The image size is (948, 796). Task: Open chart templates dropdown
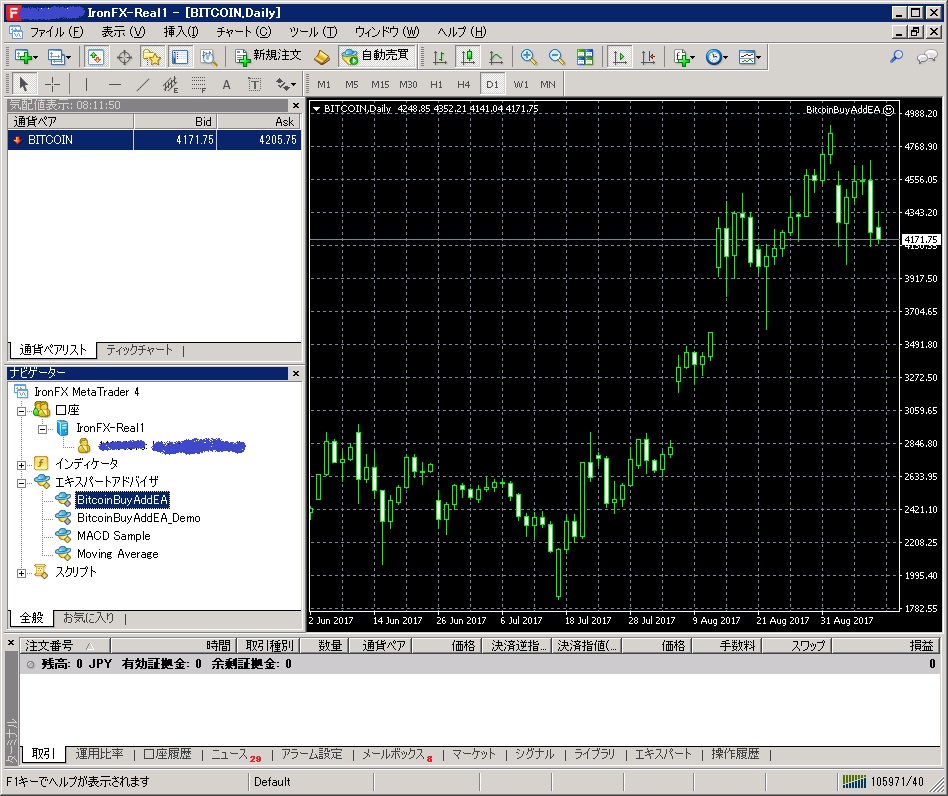pos(750,57)
